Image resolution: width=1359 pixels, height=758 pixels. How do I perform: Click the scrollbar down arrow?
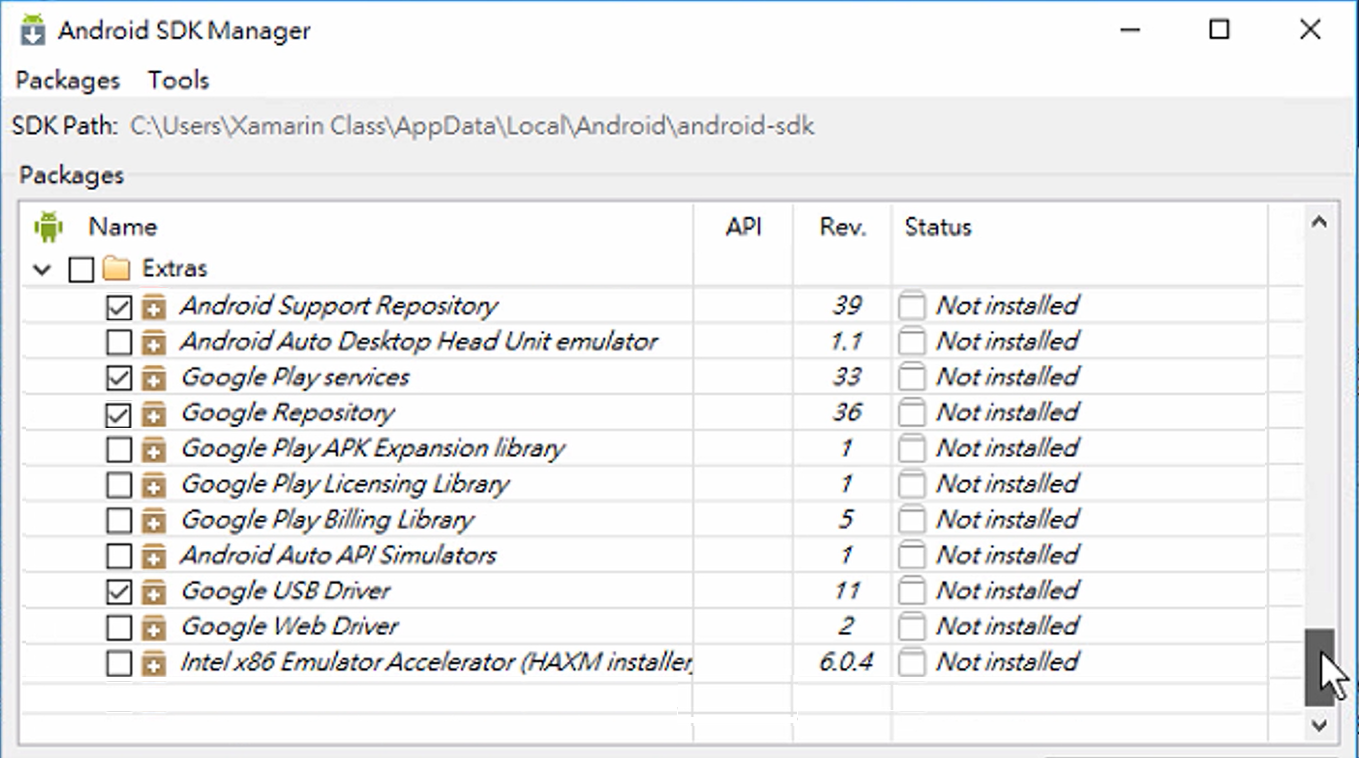[1319, 725]
